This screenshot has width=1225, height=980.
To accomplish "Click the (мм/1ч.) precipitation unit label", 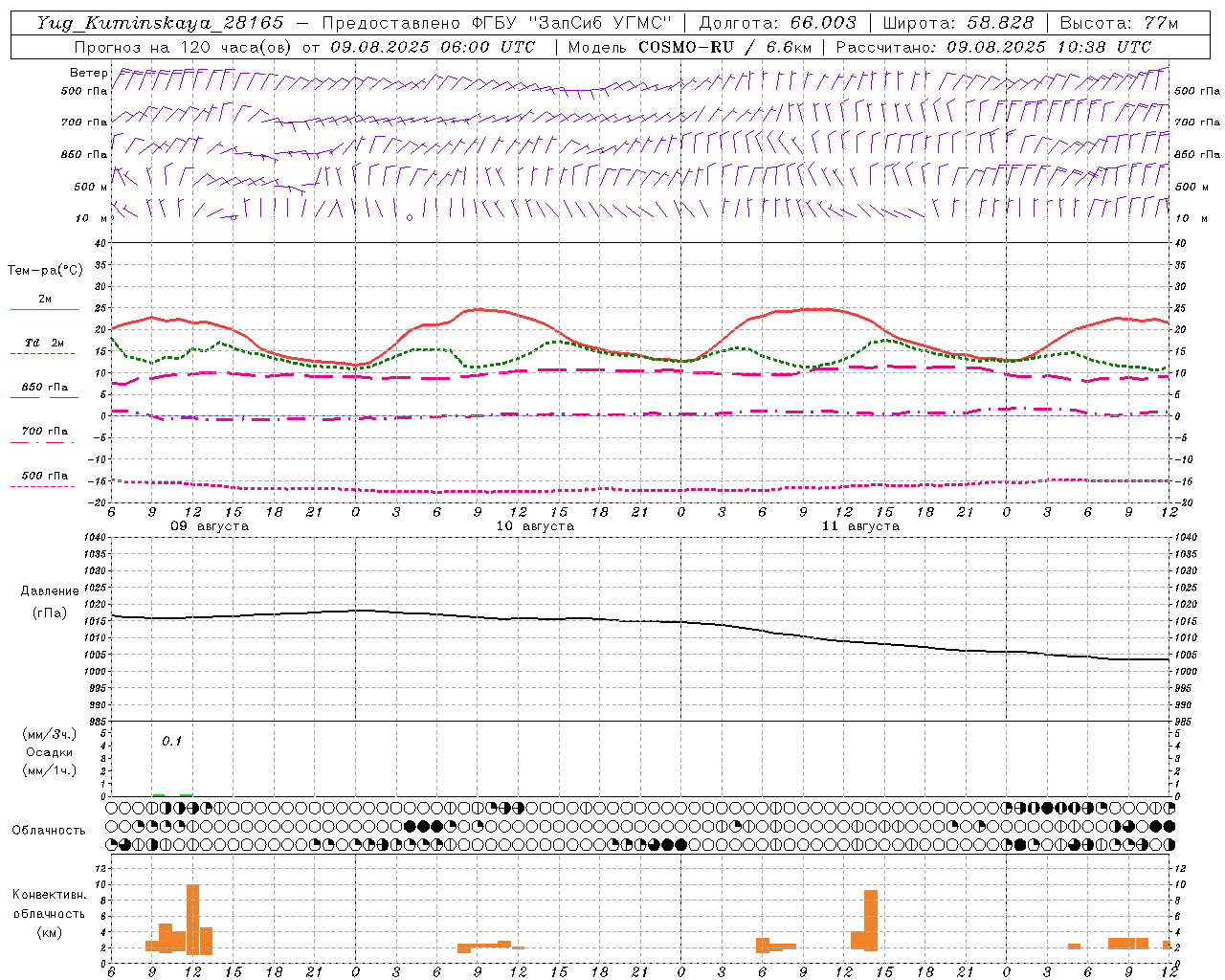I will point(50,770).
